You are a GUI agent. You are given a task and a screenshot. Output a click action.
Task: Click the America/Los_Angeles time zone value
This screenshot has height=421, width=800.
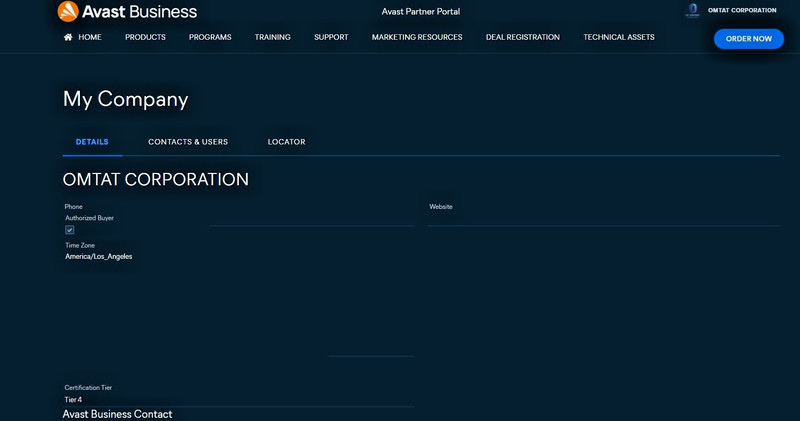(98, 257)
